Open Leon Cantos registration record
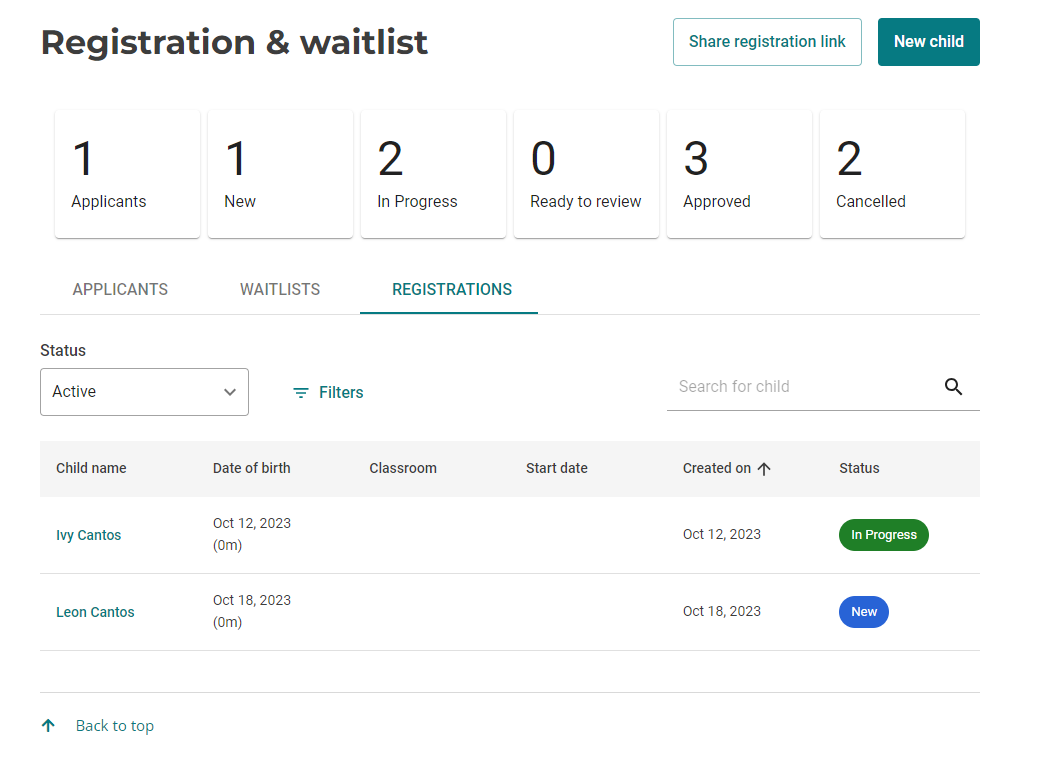The image size is (1048, 769). pos(95,611)
